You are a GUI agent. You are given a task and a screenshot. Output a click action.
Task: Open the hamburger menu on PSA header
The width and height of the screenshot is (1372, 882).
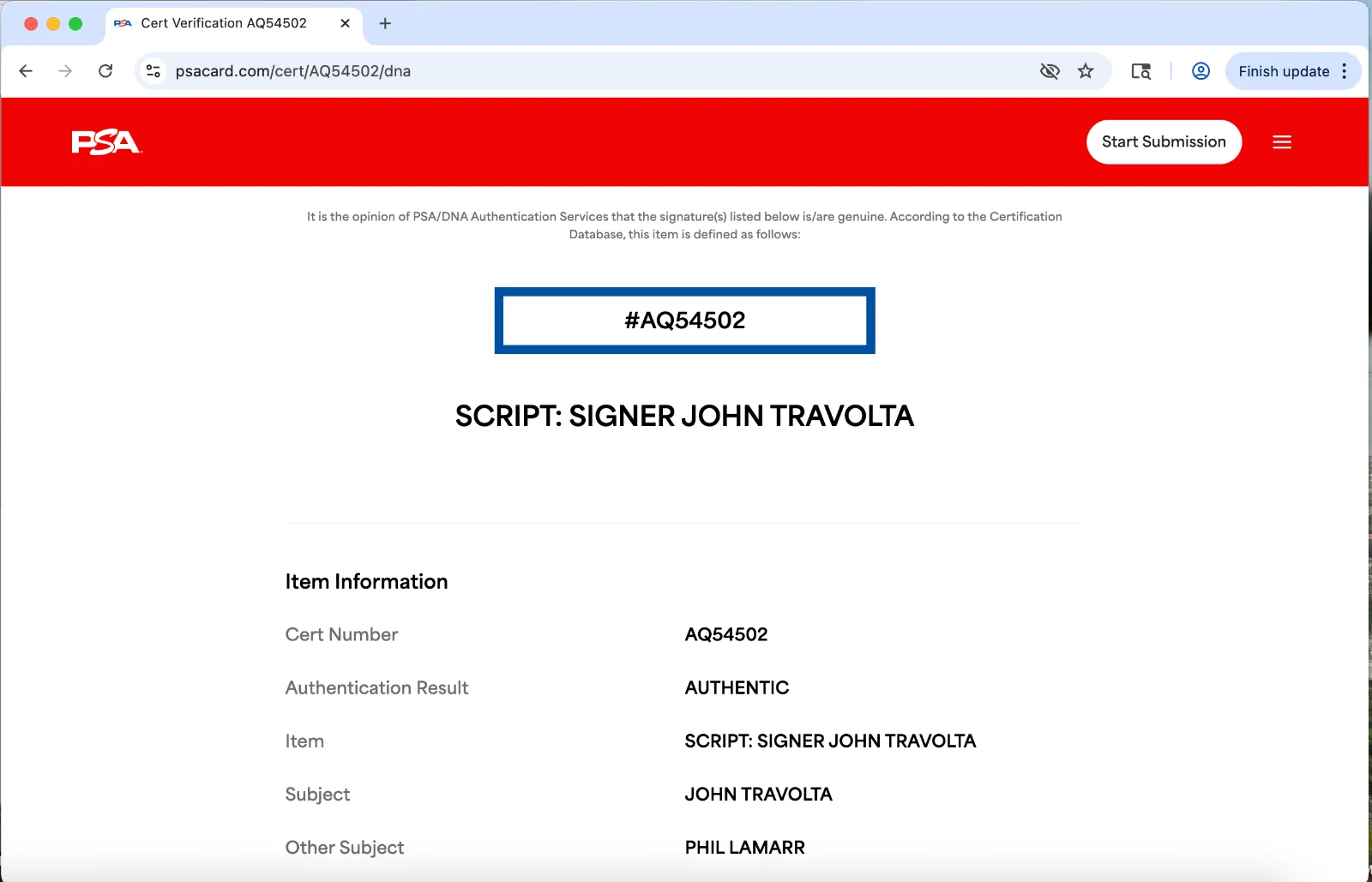coord(1282,142)
